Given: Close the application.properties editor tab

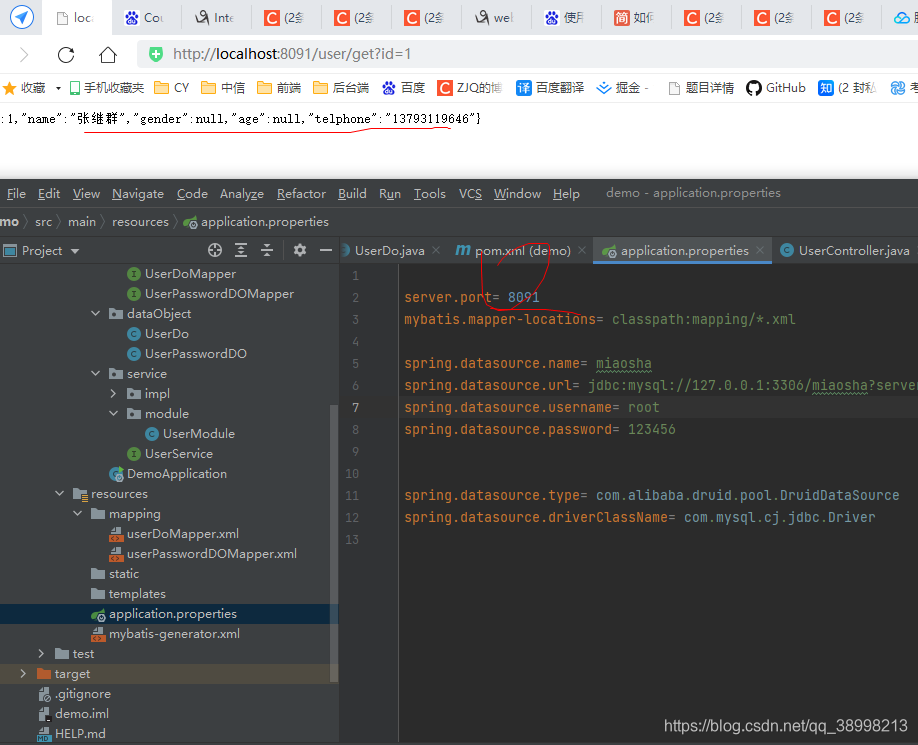Looking at the screenshot, I should pos(760,250).
